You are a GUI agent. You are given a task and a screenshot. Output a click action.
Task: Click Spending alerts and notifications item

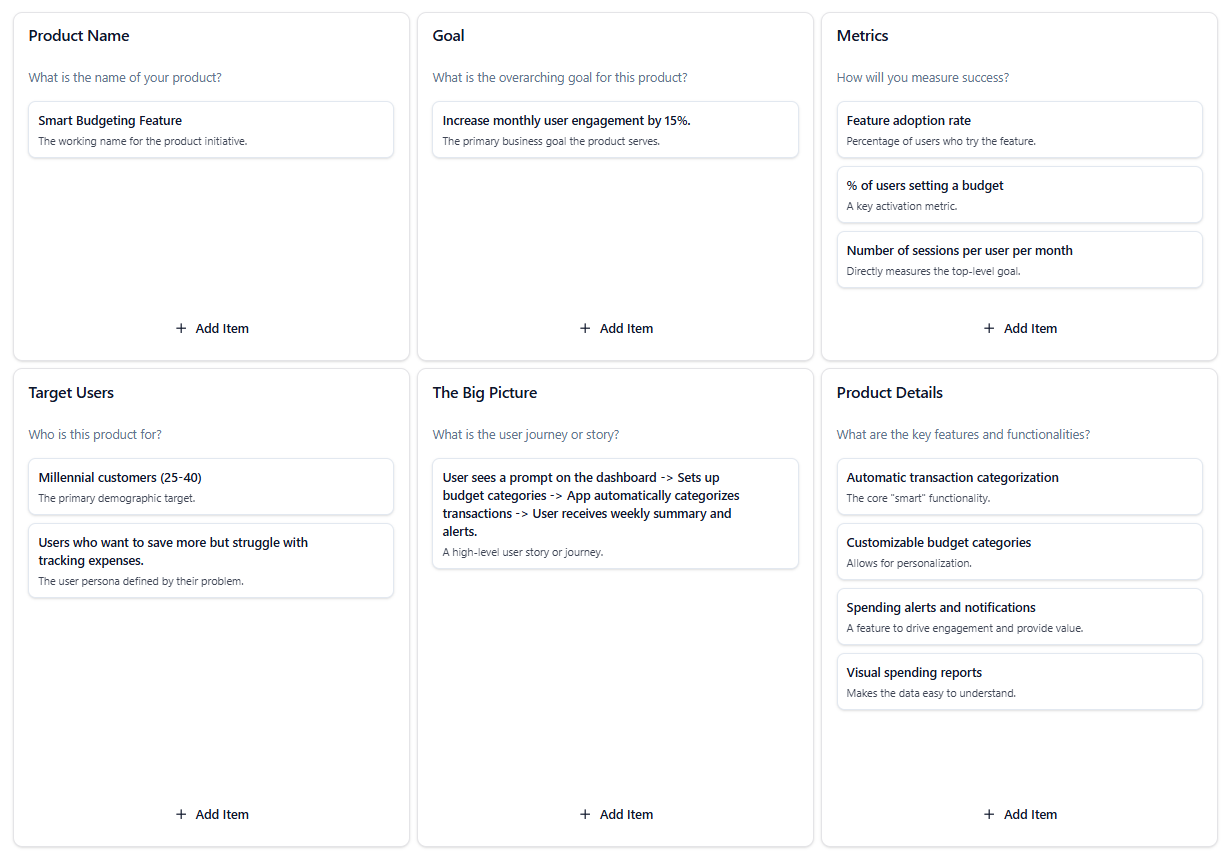coord(1019,616)
